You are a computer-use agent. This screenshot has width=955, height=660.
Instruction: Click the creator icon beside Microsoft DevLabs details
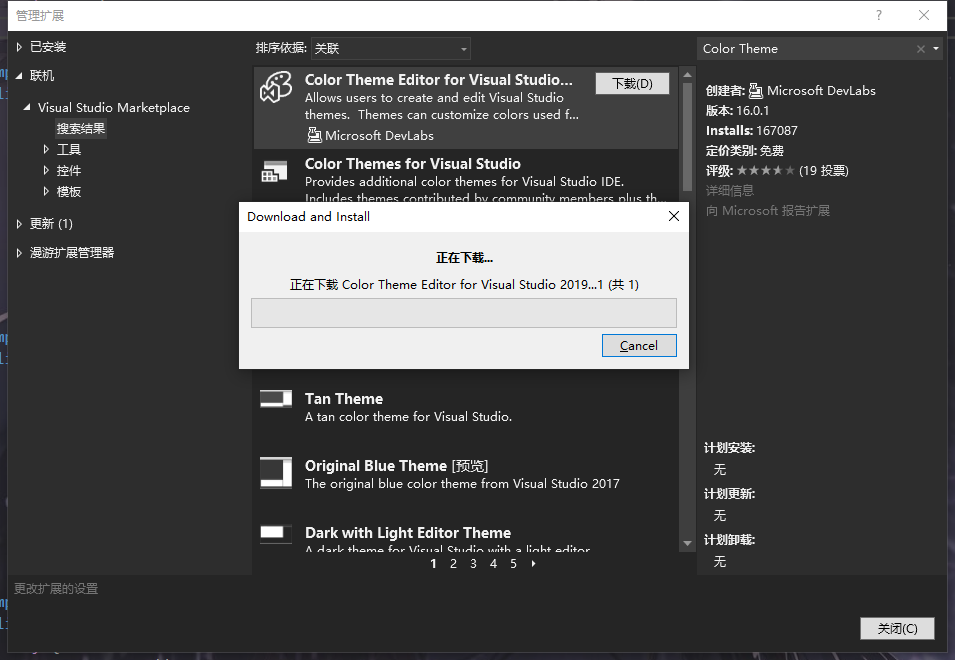(x=755, y=91)
